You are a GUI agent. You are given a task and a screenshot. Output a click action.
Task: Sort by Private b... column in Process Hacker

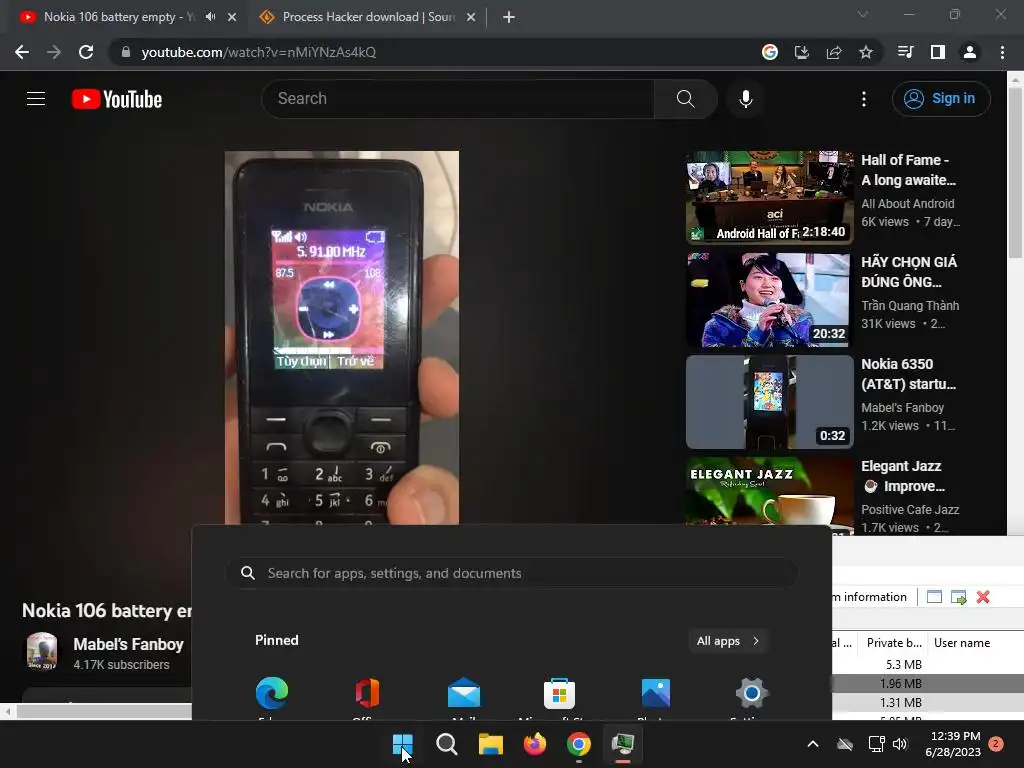pos(893,643)
